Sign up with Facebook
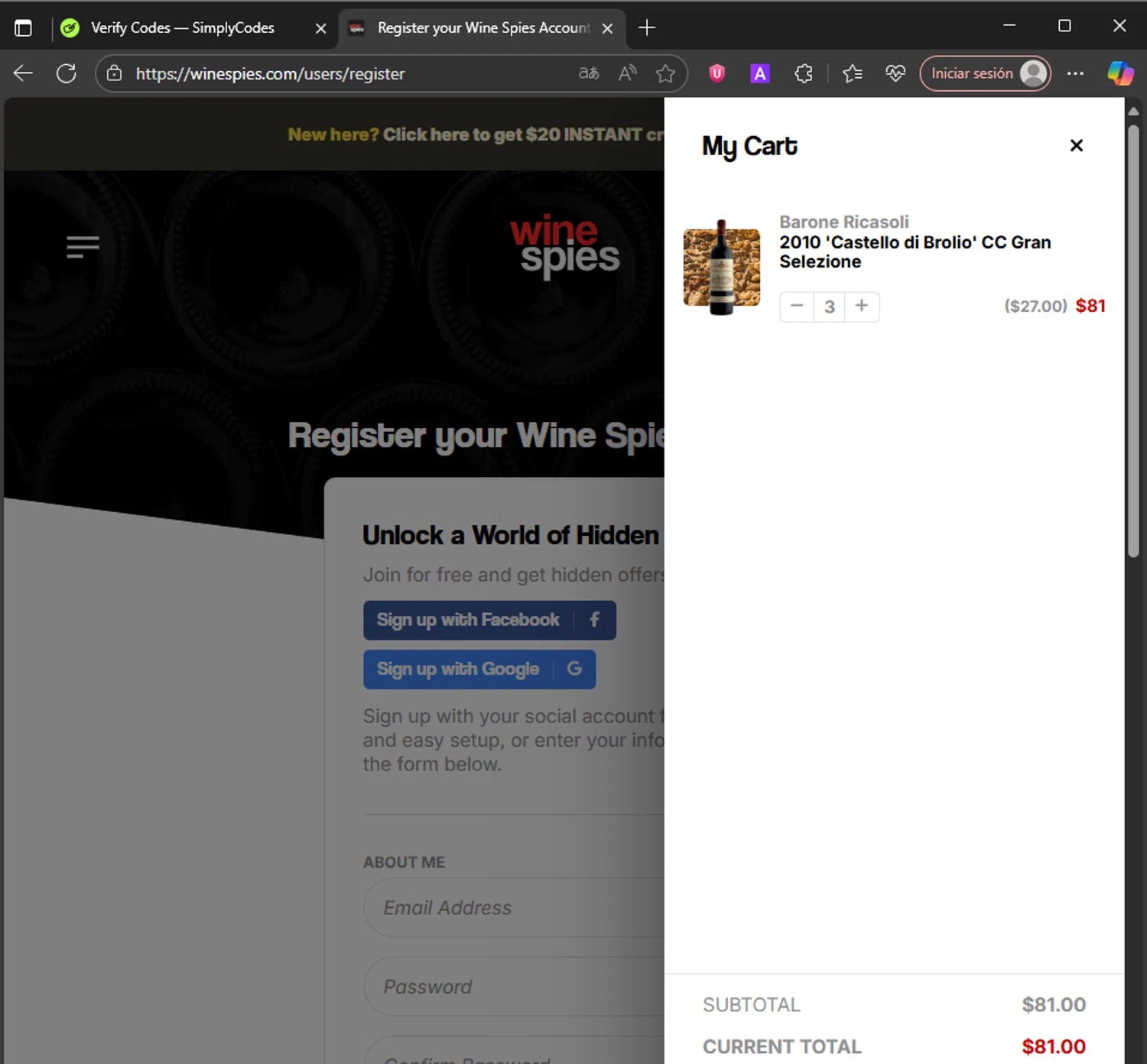Screen dimensions: 1147x1064 pyautogui.click(x=489, y=620)
